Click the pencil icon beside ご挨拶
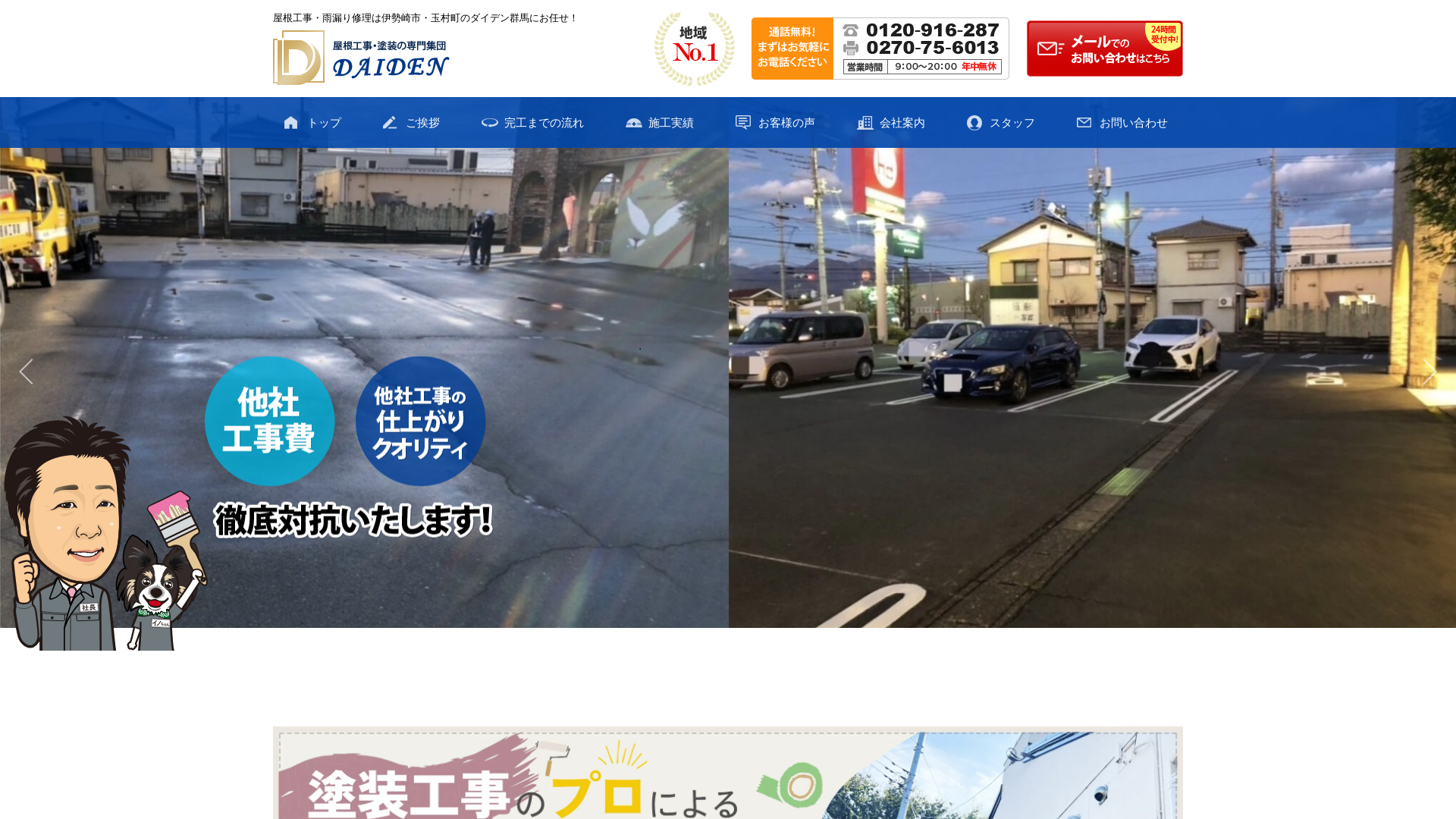 (390, 123)
